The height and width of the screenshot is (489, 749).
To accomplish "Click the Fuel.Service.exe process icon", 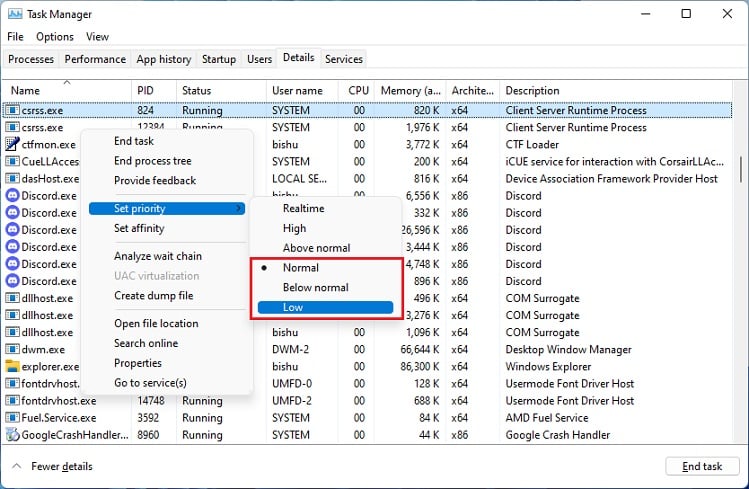I will pos(13,418).
